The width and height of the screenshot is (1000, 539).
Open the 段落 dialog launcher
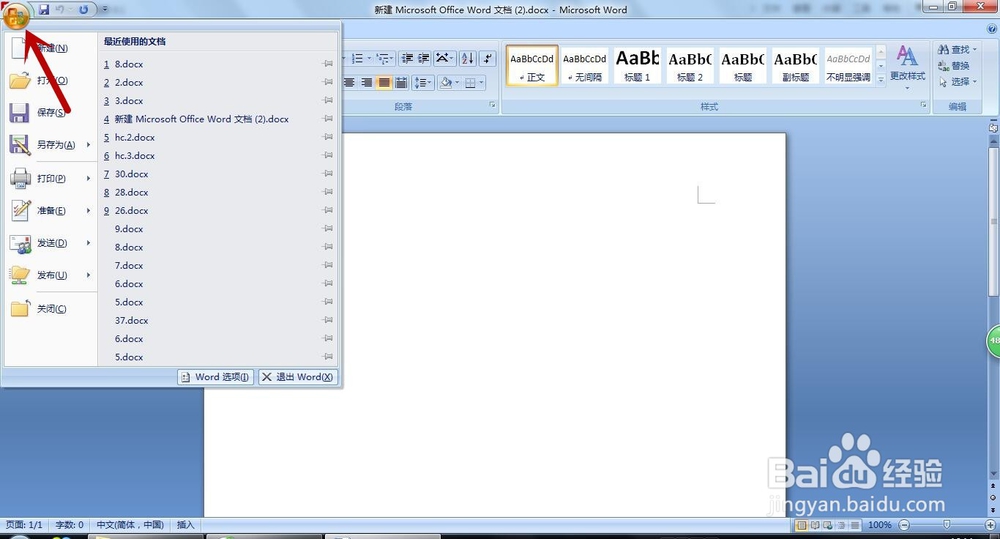(492, 105)
